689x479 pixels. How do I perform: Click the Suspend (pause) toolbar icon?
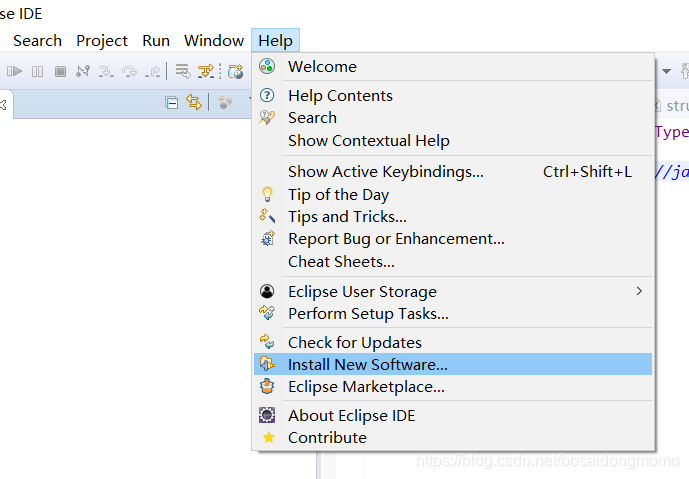point(37,71)
